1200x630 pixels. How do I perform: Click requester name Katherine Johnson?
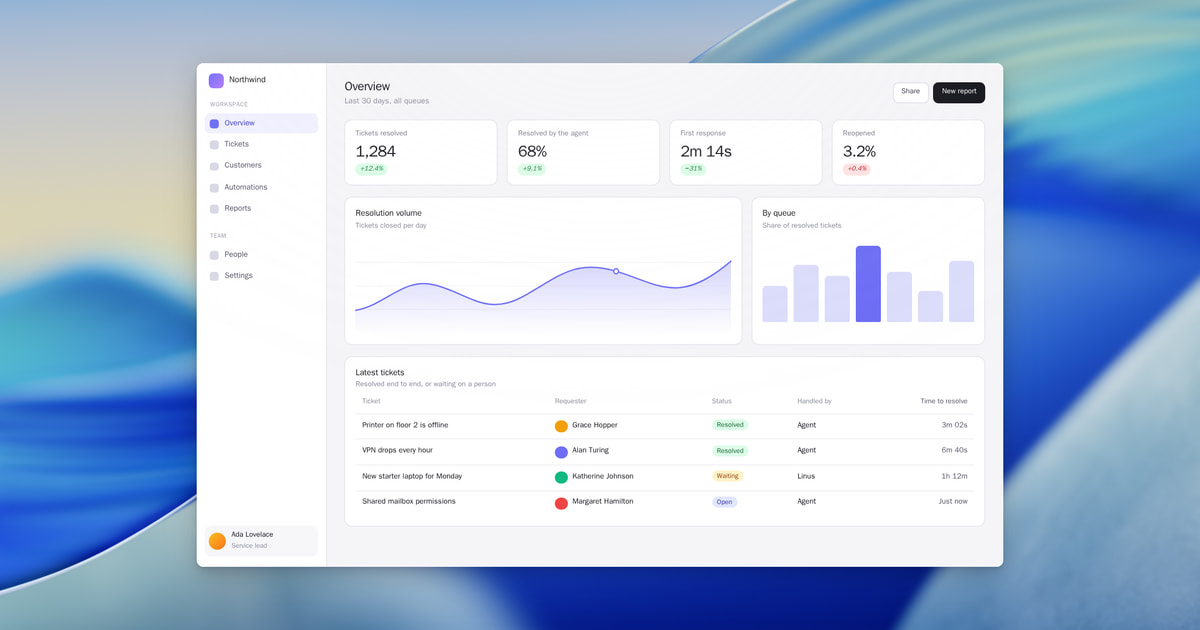[603, 476]
